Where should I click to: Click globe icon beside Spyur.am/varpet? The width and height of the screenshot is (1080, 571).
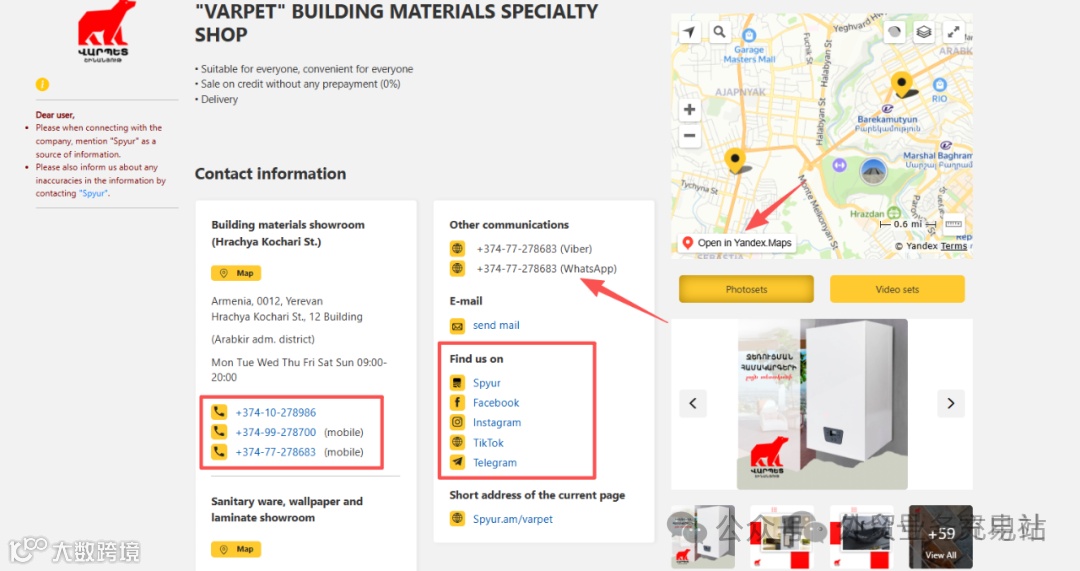[457, 519]
